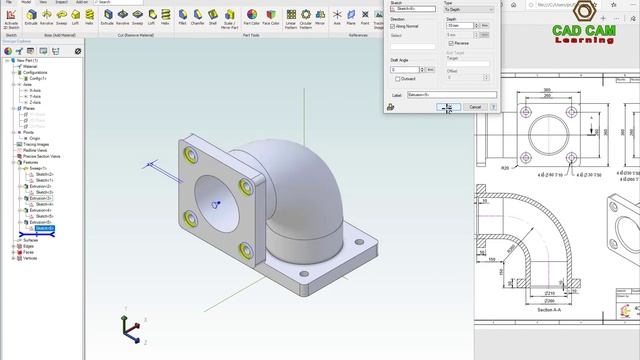This screenshot has height=360, width=640.
Task: Switch to the Model ribbon tab
Action: 26,2
